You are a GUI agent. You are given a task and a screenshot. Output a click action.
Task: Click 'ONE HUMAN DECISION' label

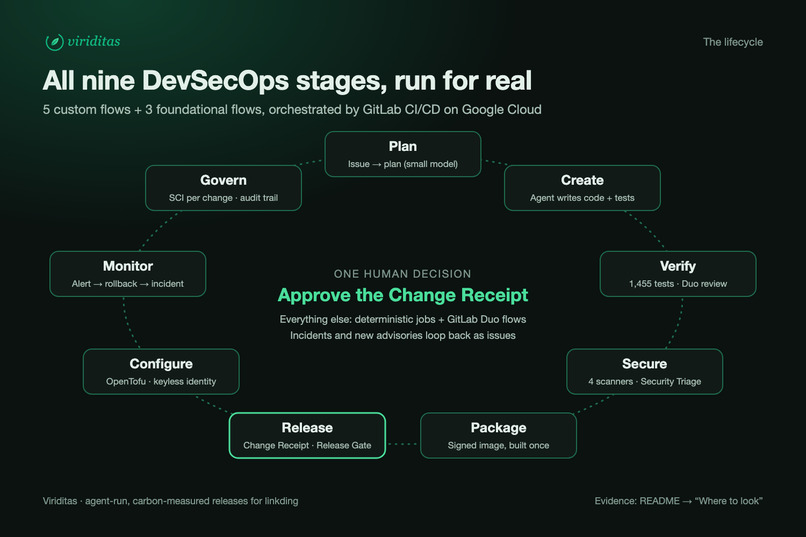pos(402,274)
